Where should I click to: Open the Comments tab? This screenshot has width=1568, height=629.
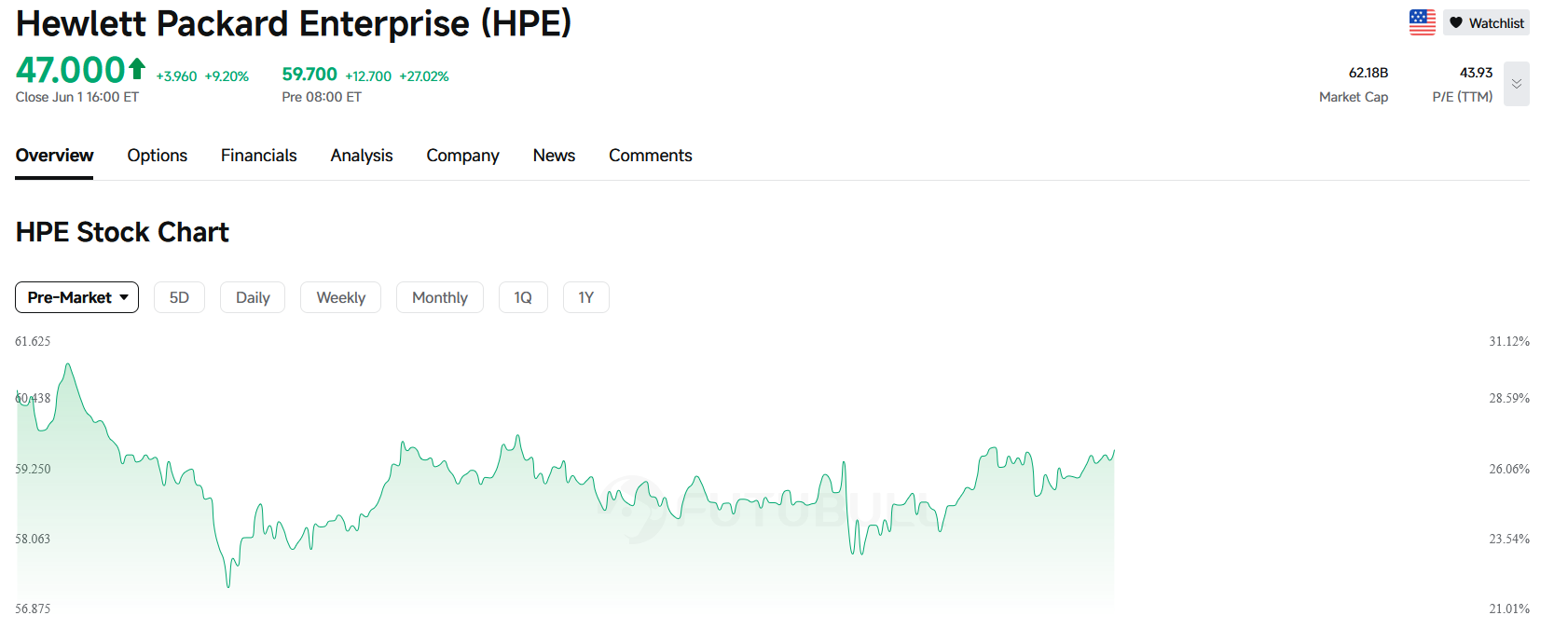[x=651, y=156]
